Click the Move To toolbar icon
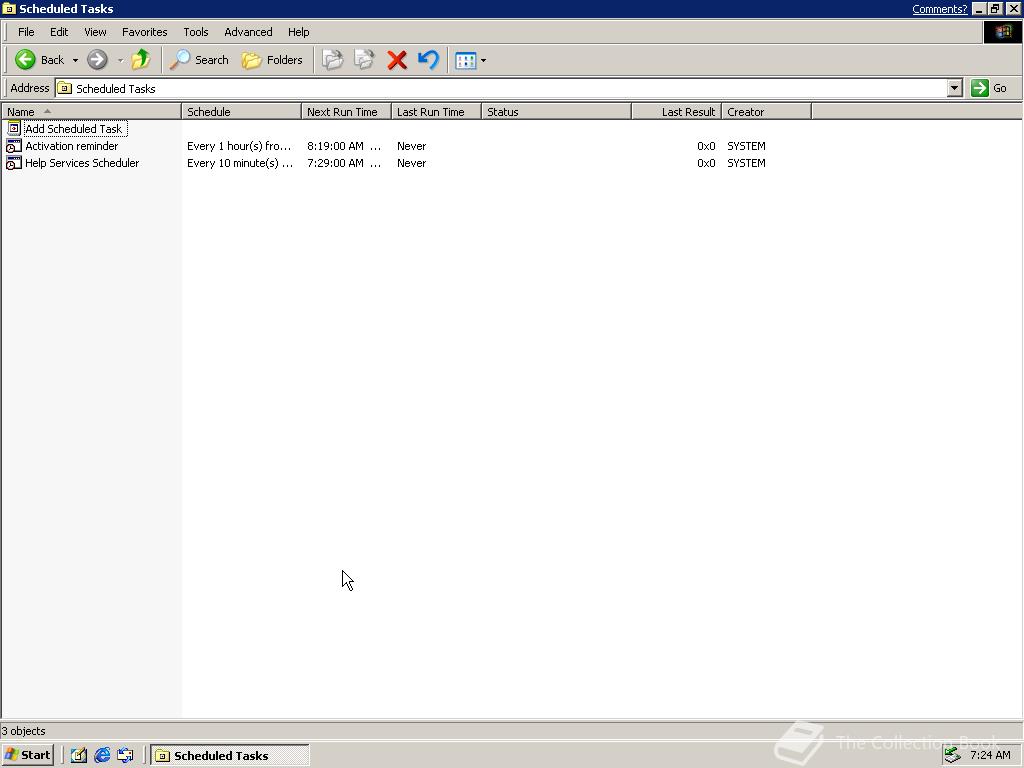Screen dimensions: 1024x768 click(332, 60)
